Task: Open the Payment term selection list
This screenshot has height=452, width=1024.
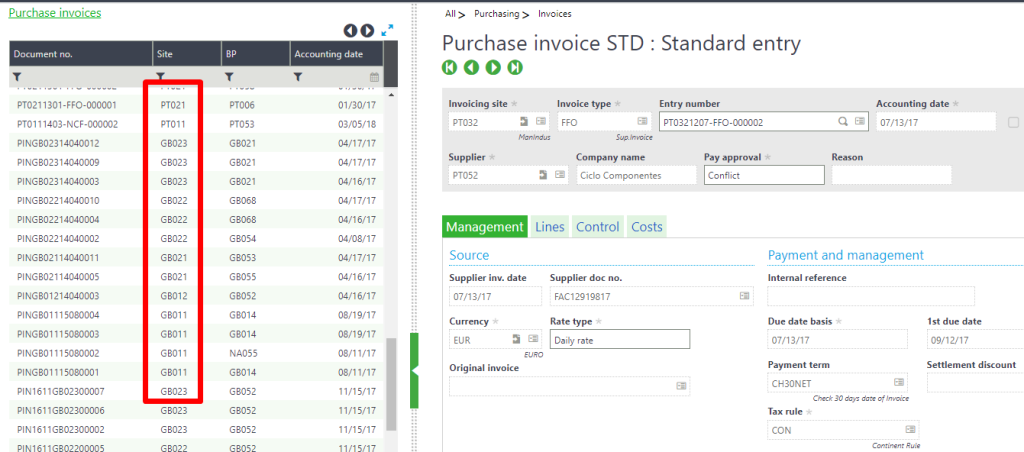Action: click(897, 382)
